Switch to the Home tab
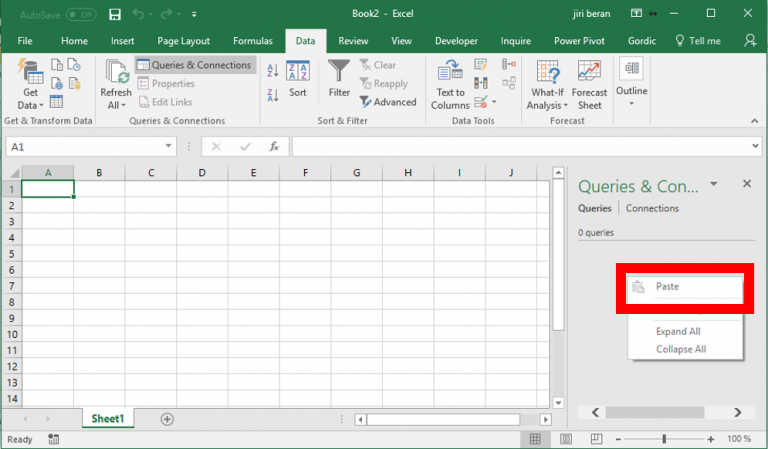The image size is (768, 449). click(x=74, y=41)
